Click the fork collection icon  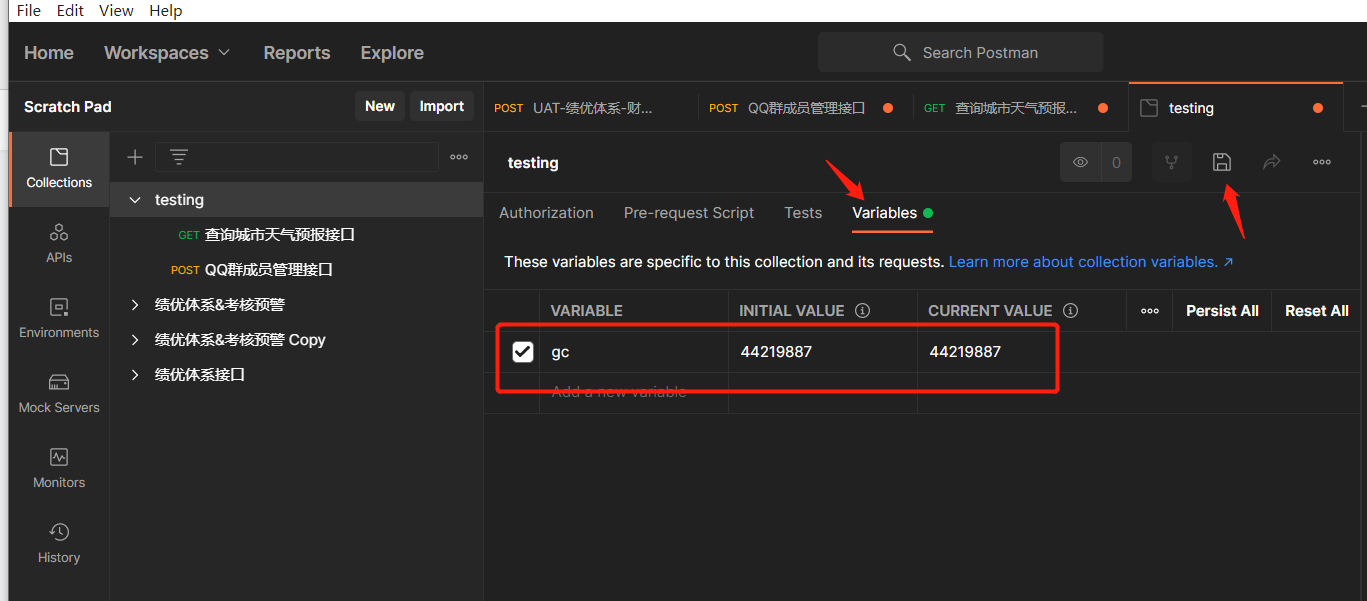point(1171,162)
